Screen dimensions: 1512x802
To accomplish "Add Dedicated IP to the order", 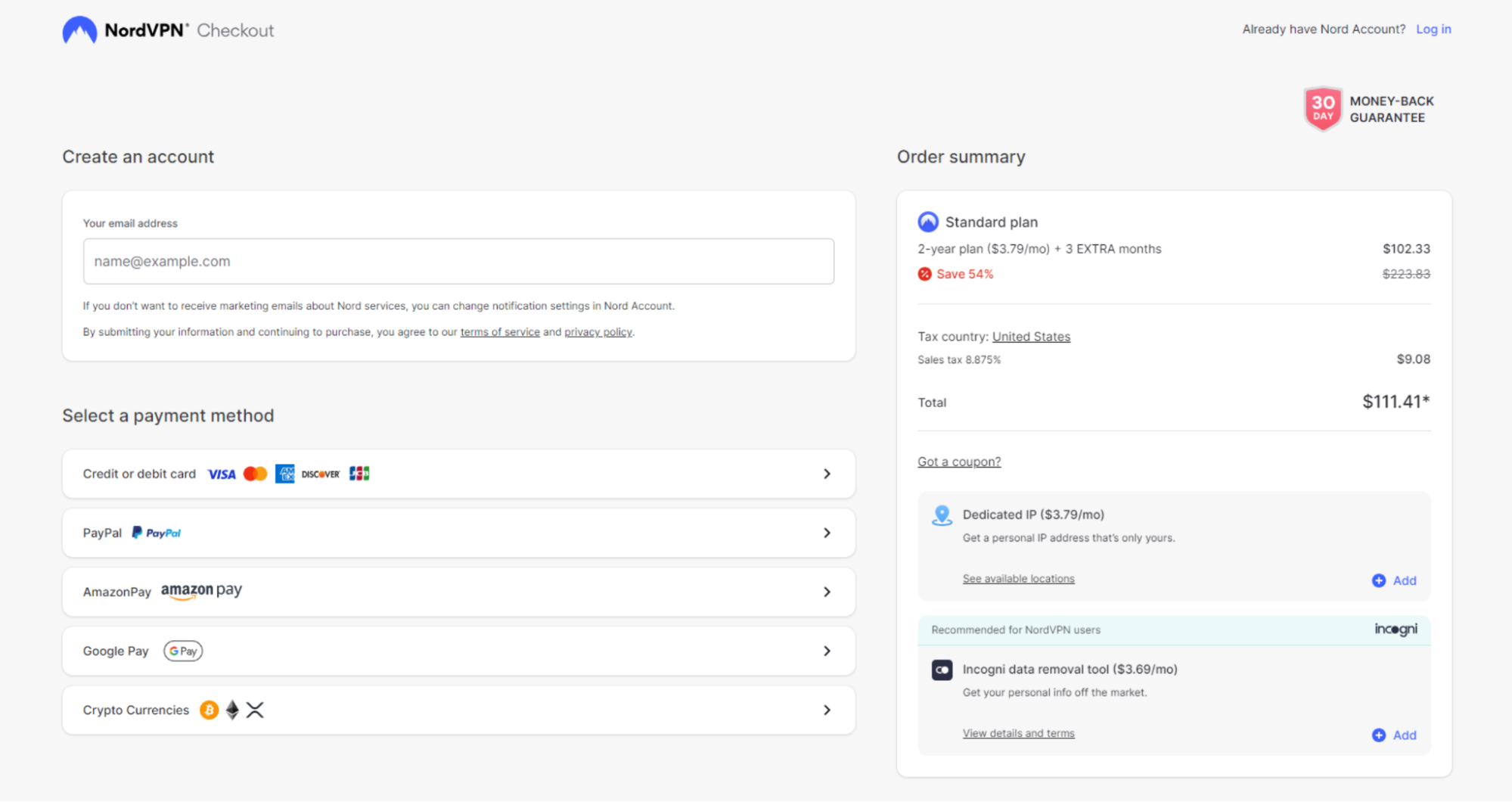I will 1394,580.
